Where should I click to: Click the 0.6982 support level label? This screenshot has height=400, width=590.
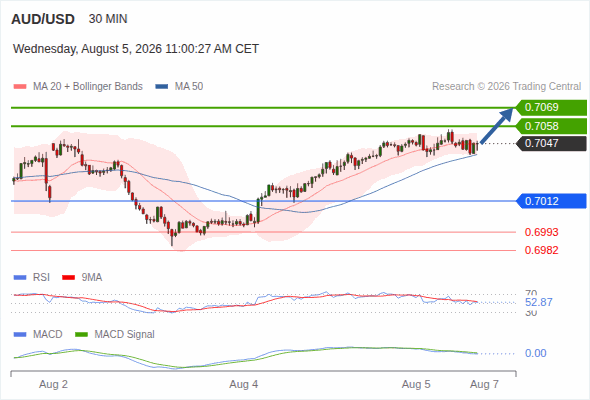[x=541, y=250]
